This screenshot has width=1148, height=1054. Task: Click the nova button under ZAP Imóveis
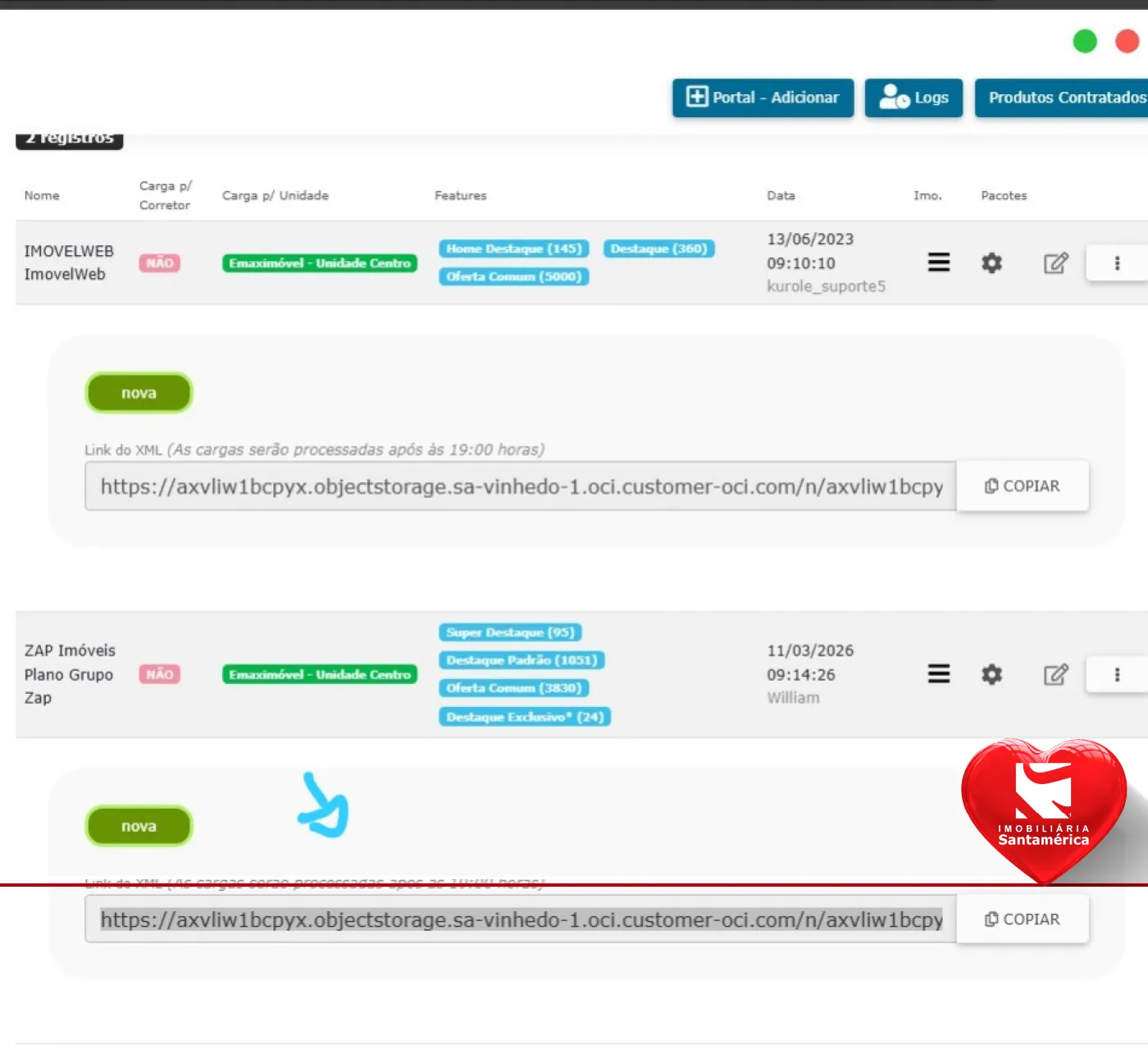click(x=139, y=826)
